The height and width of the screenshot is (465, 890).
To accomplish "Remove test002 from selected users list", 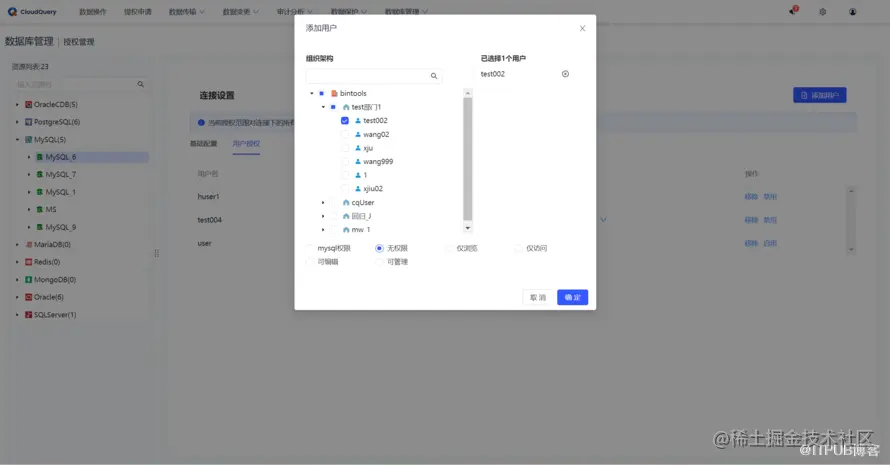I will tap(565, 74).
